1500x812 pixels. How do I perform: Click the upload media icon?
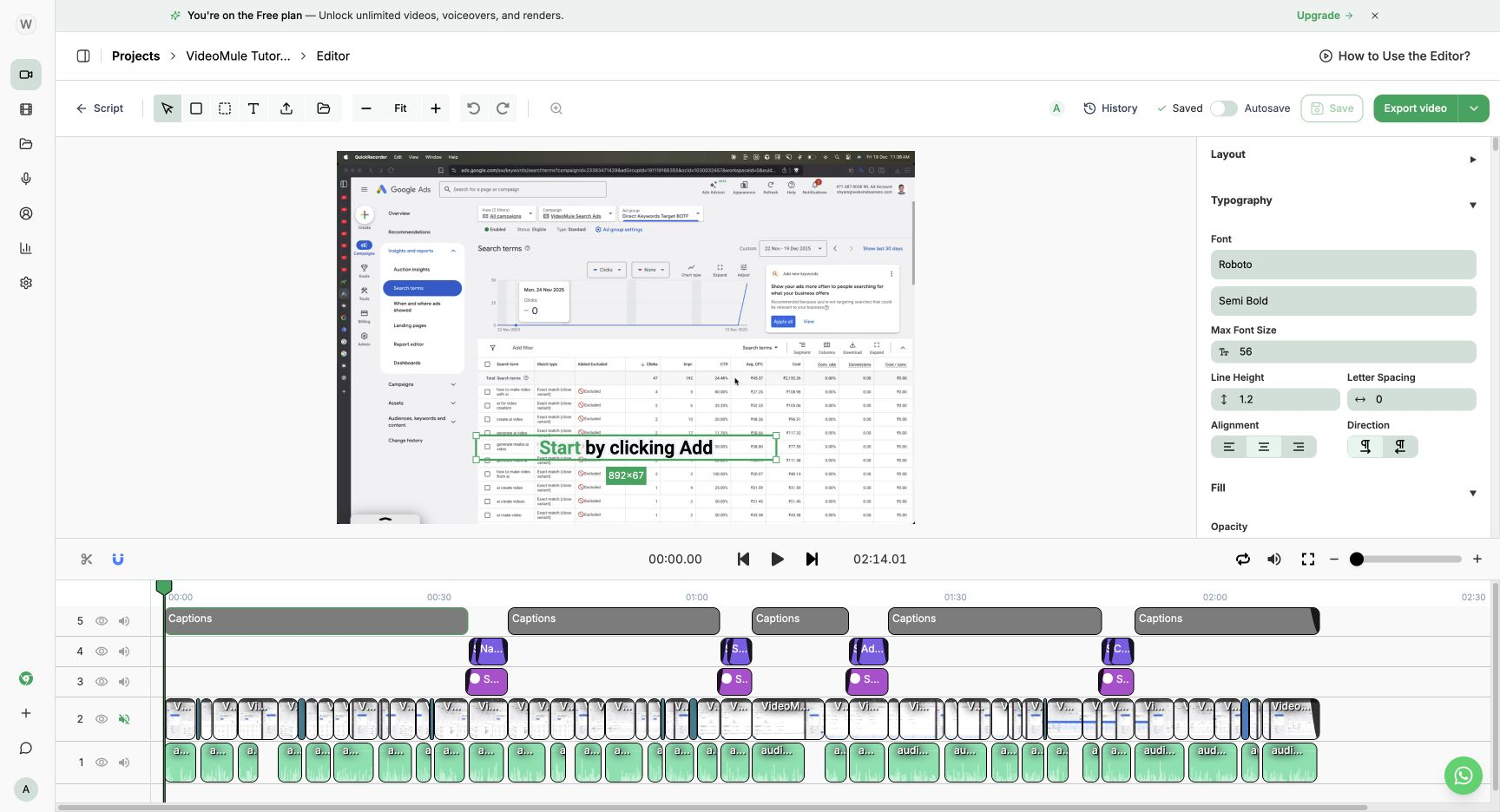point(286,108)
